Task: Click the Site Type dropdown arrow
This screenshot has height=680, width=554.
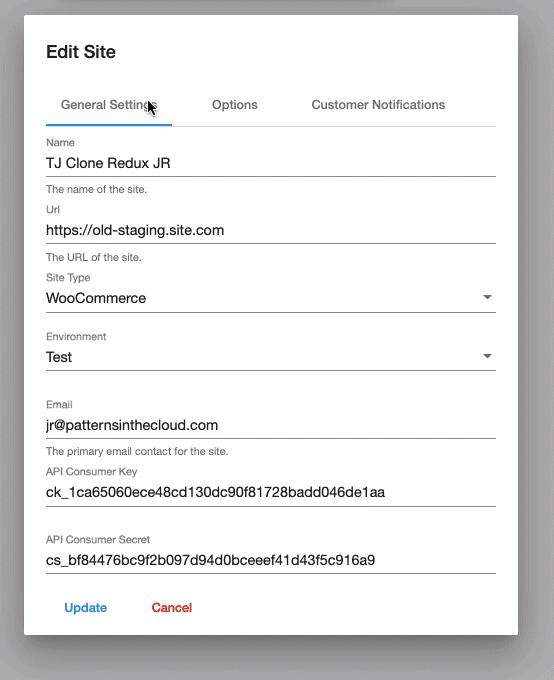Action: tap(487, 297)
